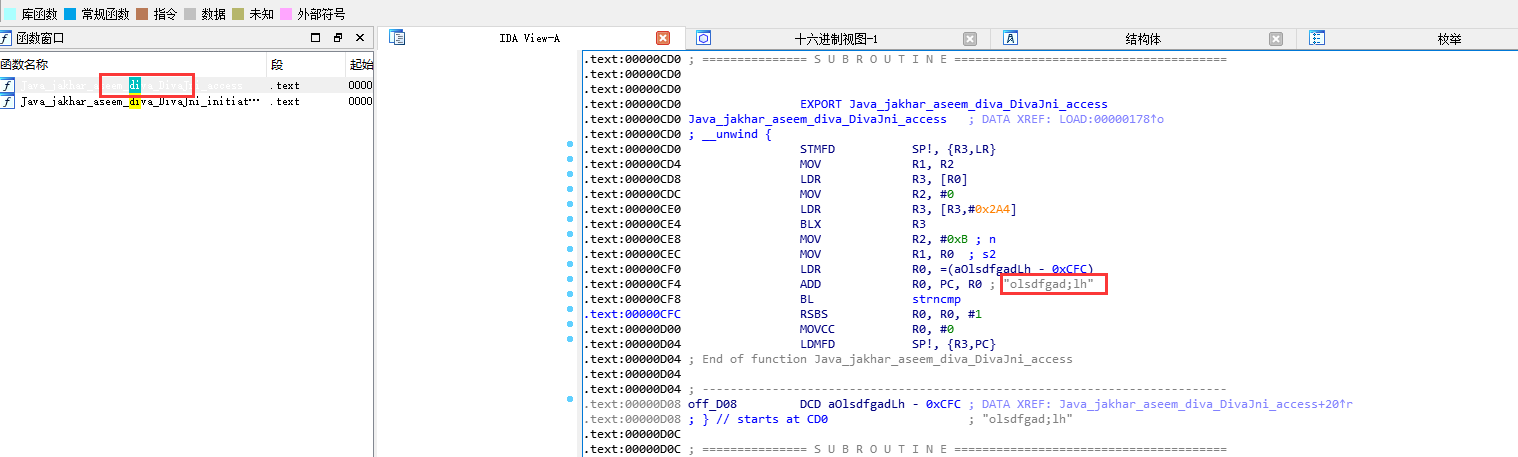The image size is (1518, 457).
Task: Toggle breakpoint dot on BL strncmp line
Action: tap(570, 295)
